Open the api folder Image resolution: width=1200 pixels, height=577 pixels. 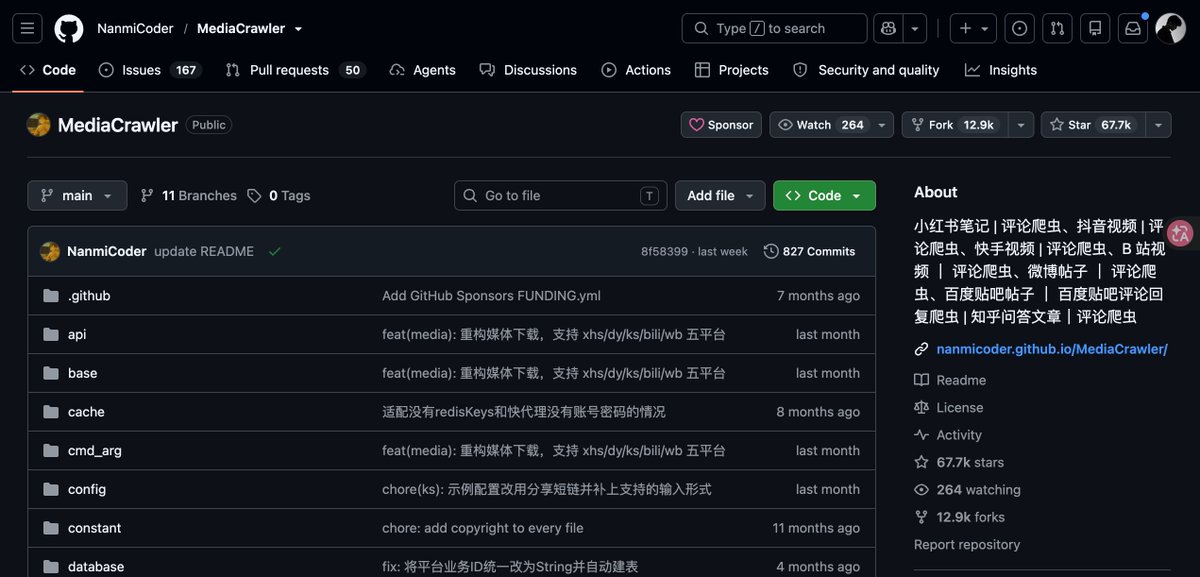click(x=77, y=334)
